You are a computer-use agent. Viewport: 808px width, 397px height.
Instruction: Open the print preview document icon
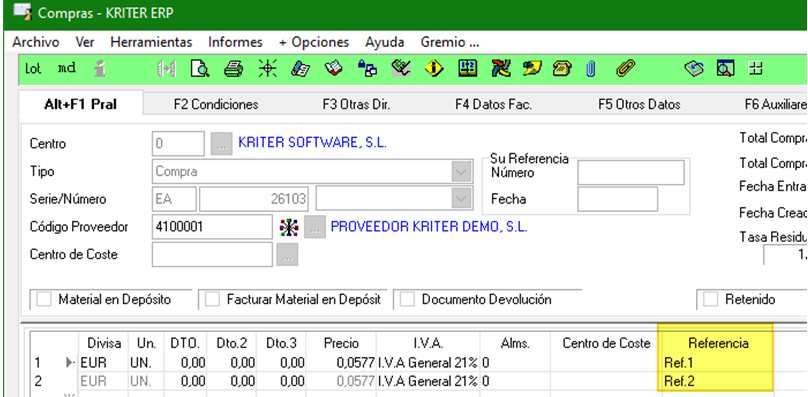tap(199, 69)
